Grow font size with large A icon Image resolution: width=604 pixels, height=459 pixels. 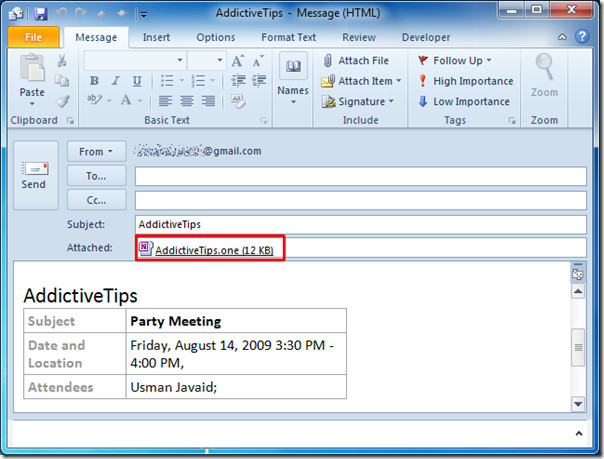point(237,61)
